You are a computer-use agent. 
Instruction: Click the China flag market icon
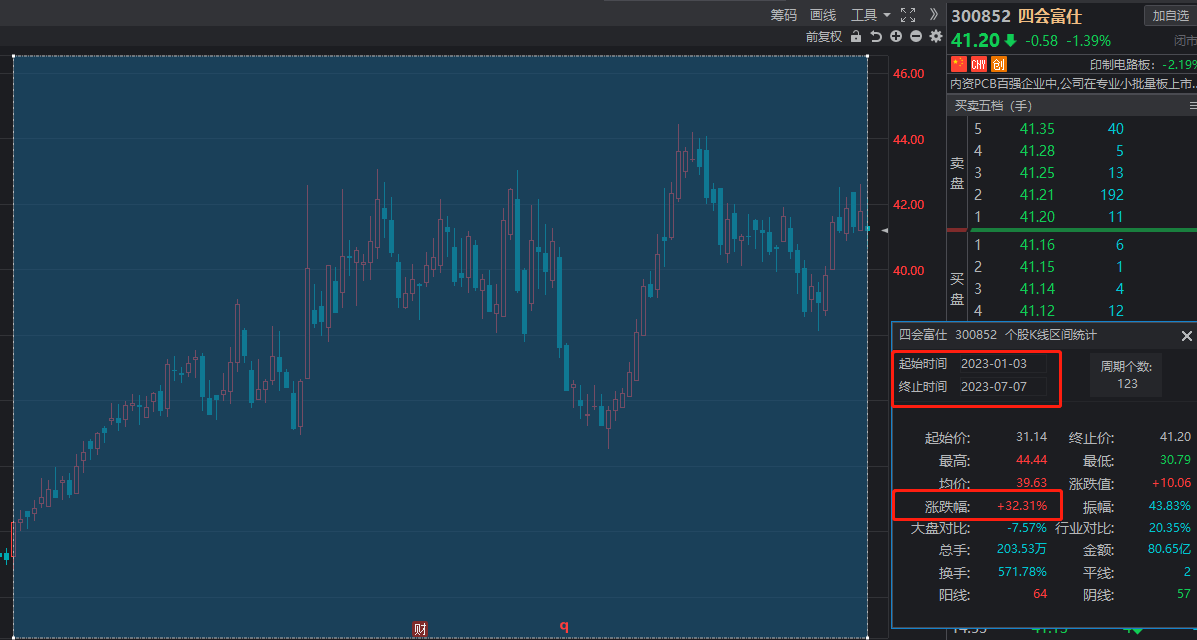point(958,64)
